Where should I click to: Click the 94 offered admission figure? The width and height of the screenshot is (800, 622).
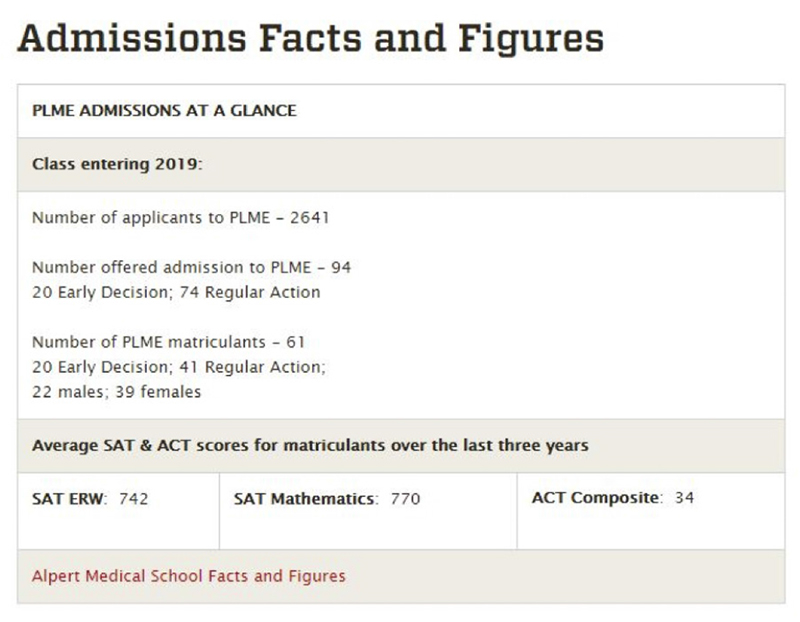coord(341,267)
